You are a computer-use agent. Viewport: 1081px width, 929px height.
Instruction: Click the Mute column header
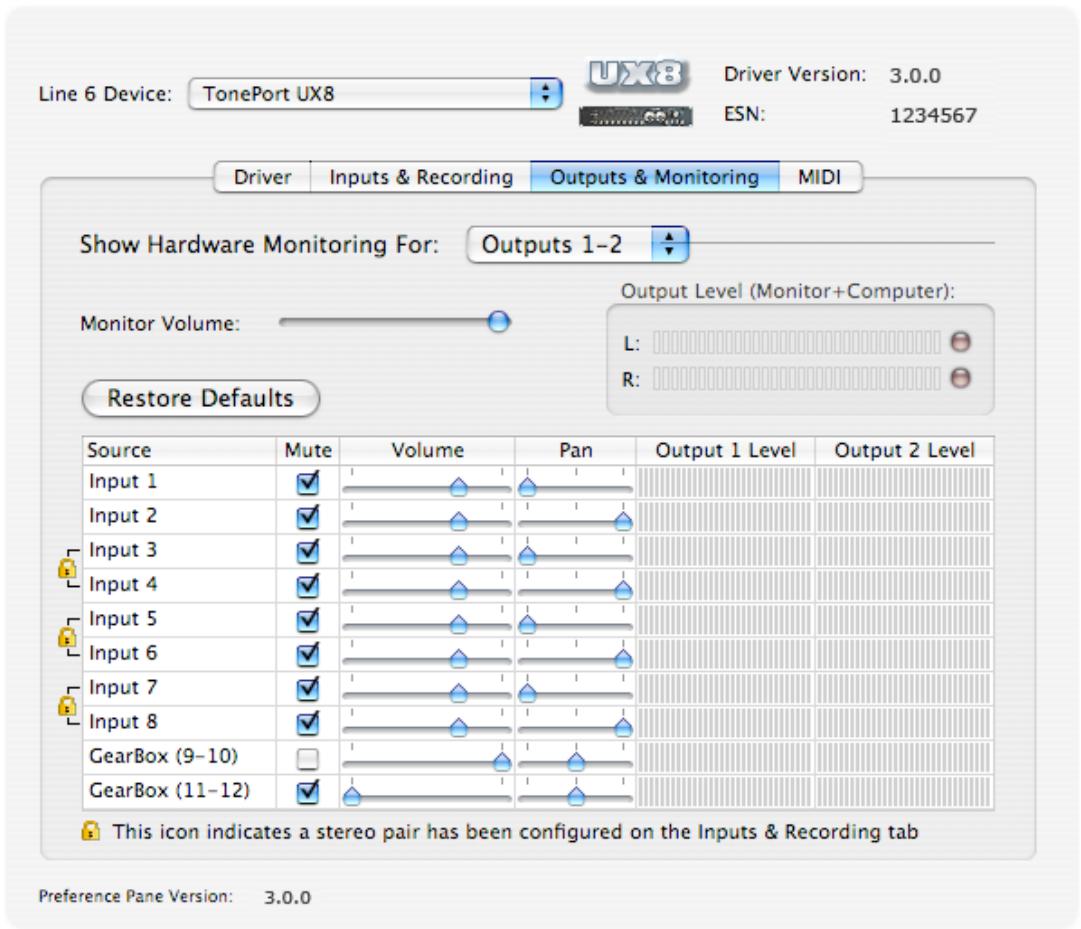pos(308,450)
